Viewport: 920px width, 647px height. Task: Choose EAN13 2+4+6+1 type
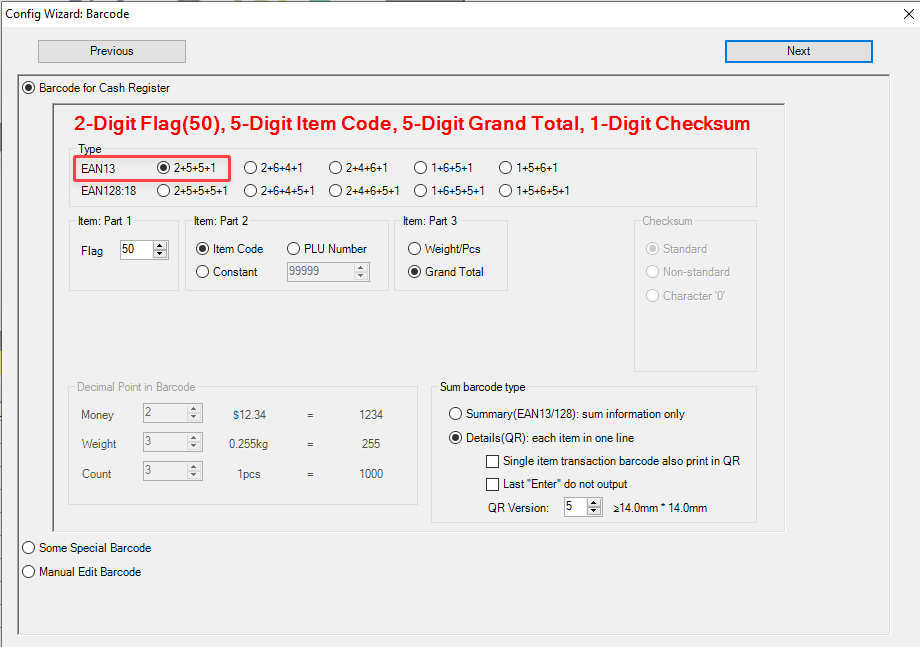coord(358,168)
